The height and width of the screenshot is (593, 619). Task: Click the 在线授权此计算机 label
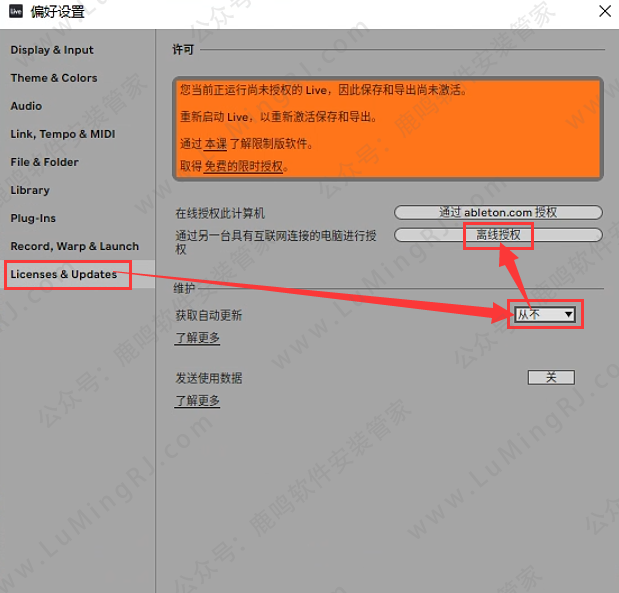[x=220, y=213]
